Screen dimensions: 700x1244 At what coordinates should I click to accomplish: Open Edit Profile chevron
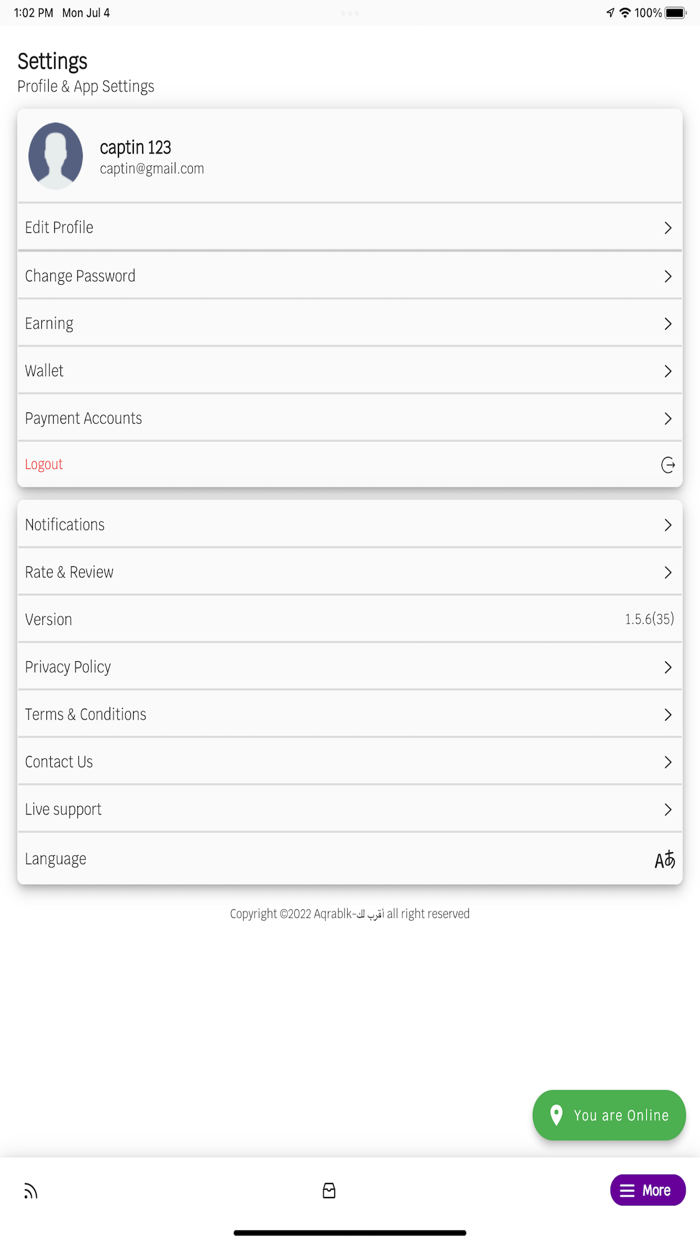668,228
